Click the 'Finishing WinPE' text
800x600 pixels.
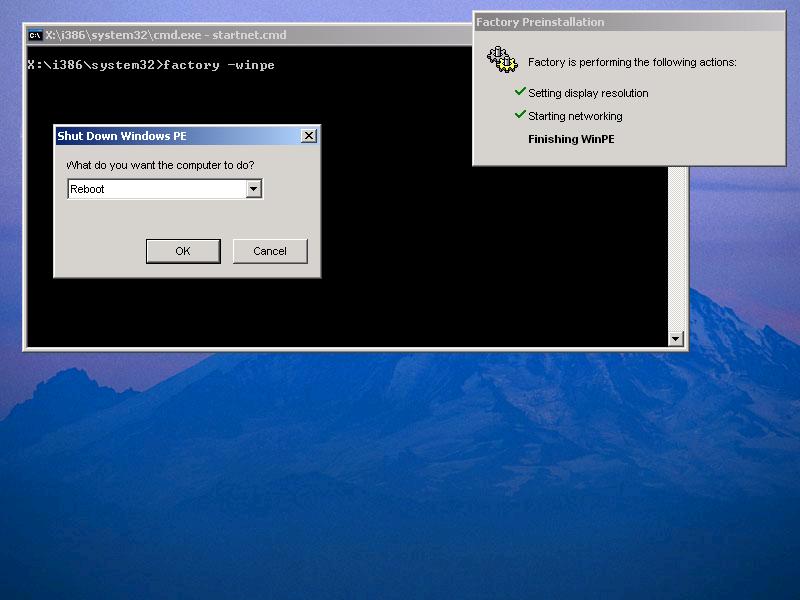(x=571, y=139)
